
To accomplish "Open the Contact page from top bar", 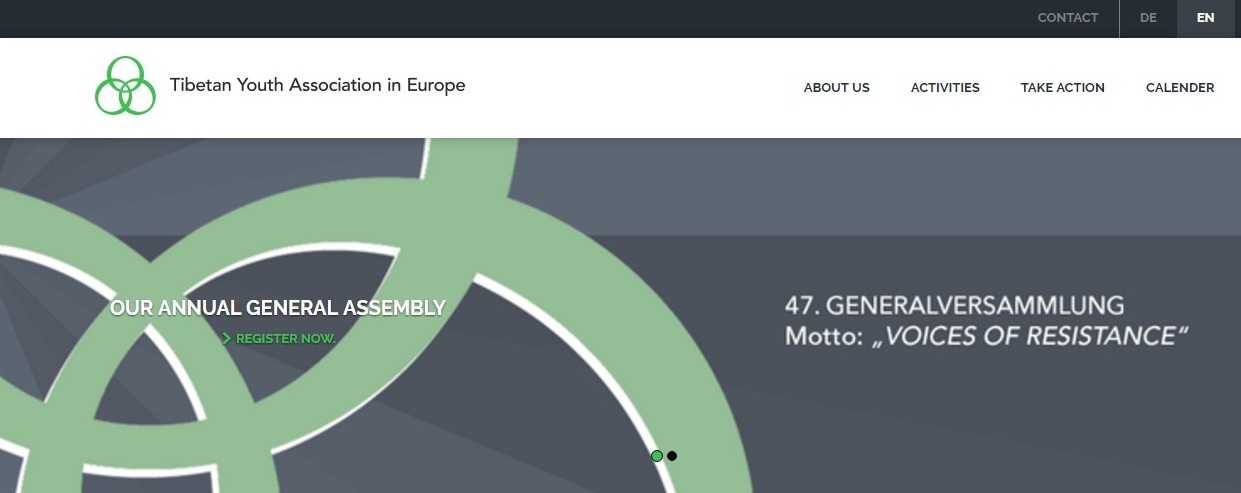I will (1067, 18).
